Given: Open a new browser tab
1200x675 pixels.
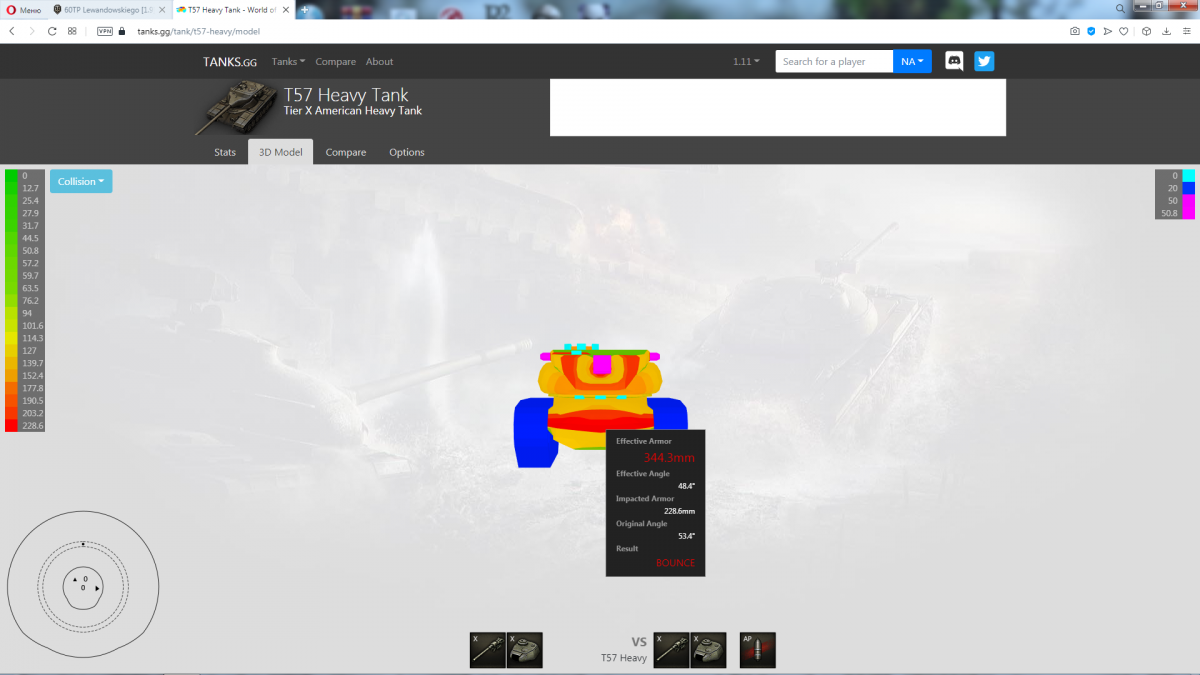Looking at the screenshot, I should 305,8.
